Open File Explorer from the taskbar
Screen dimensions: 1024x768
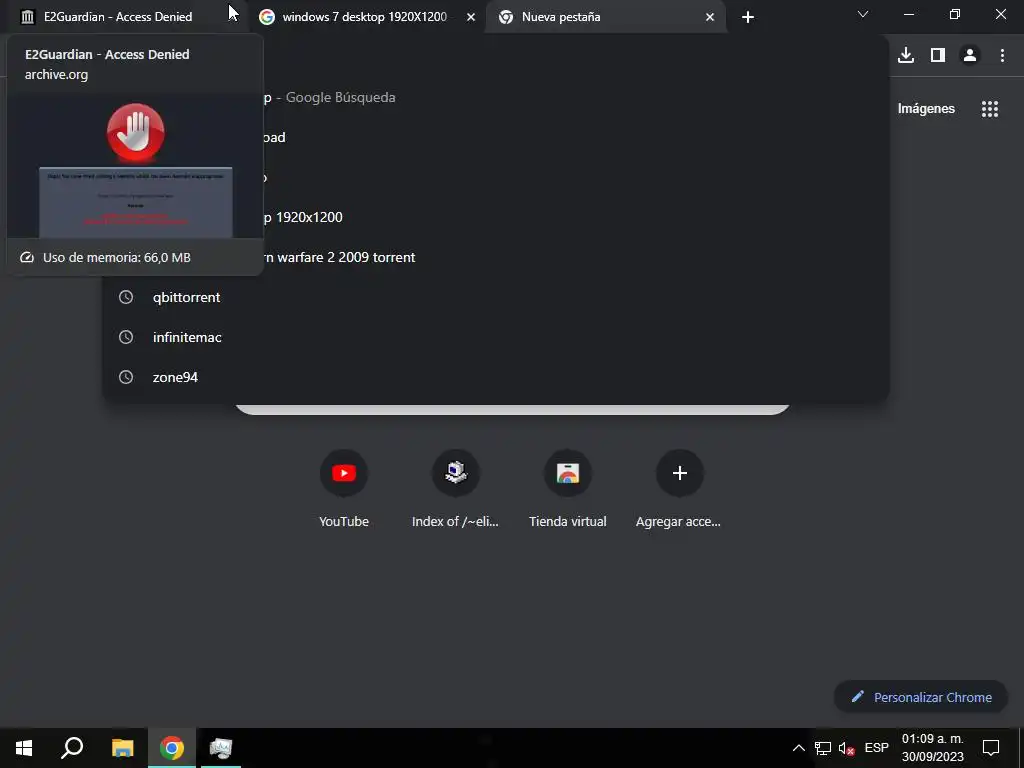click(122, 748)
